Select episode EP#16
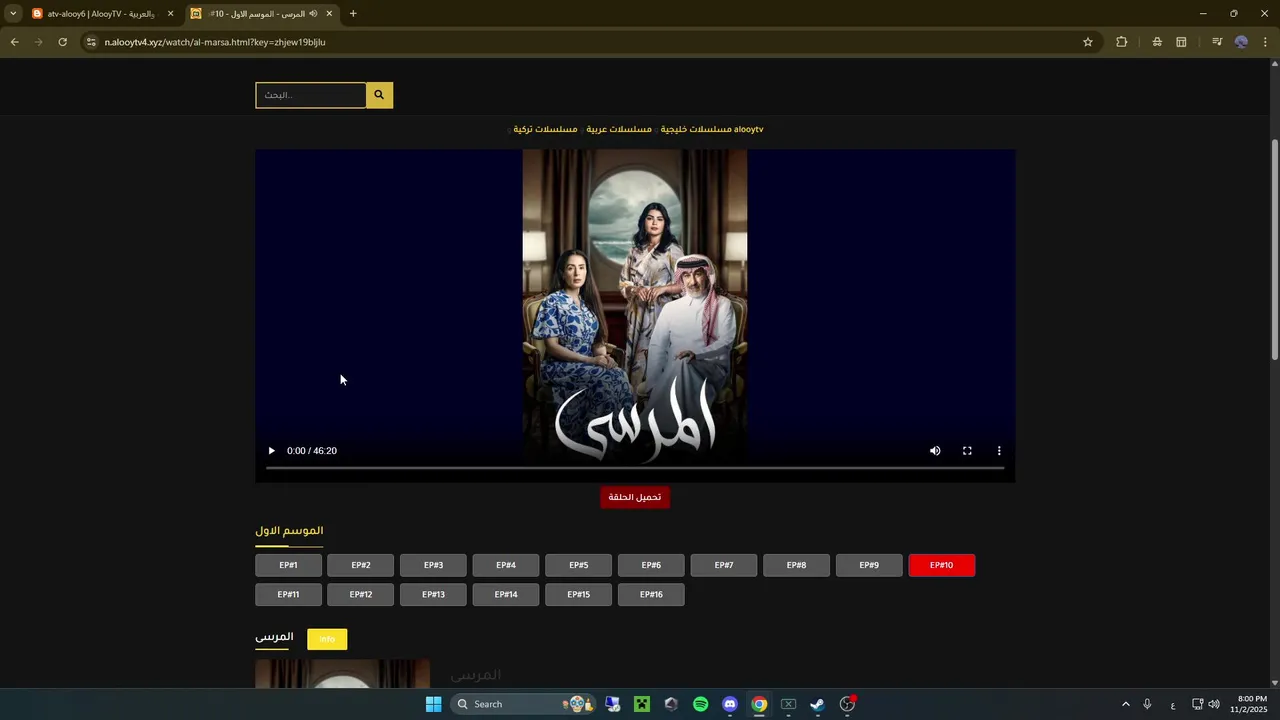 (651, 594)
